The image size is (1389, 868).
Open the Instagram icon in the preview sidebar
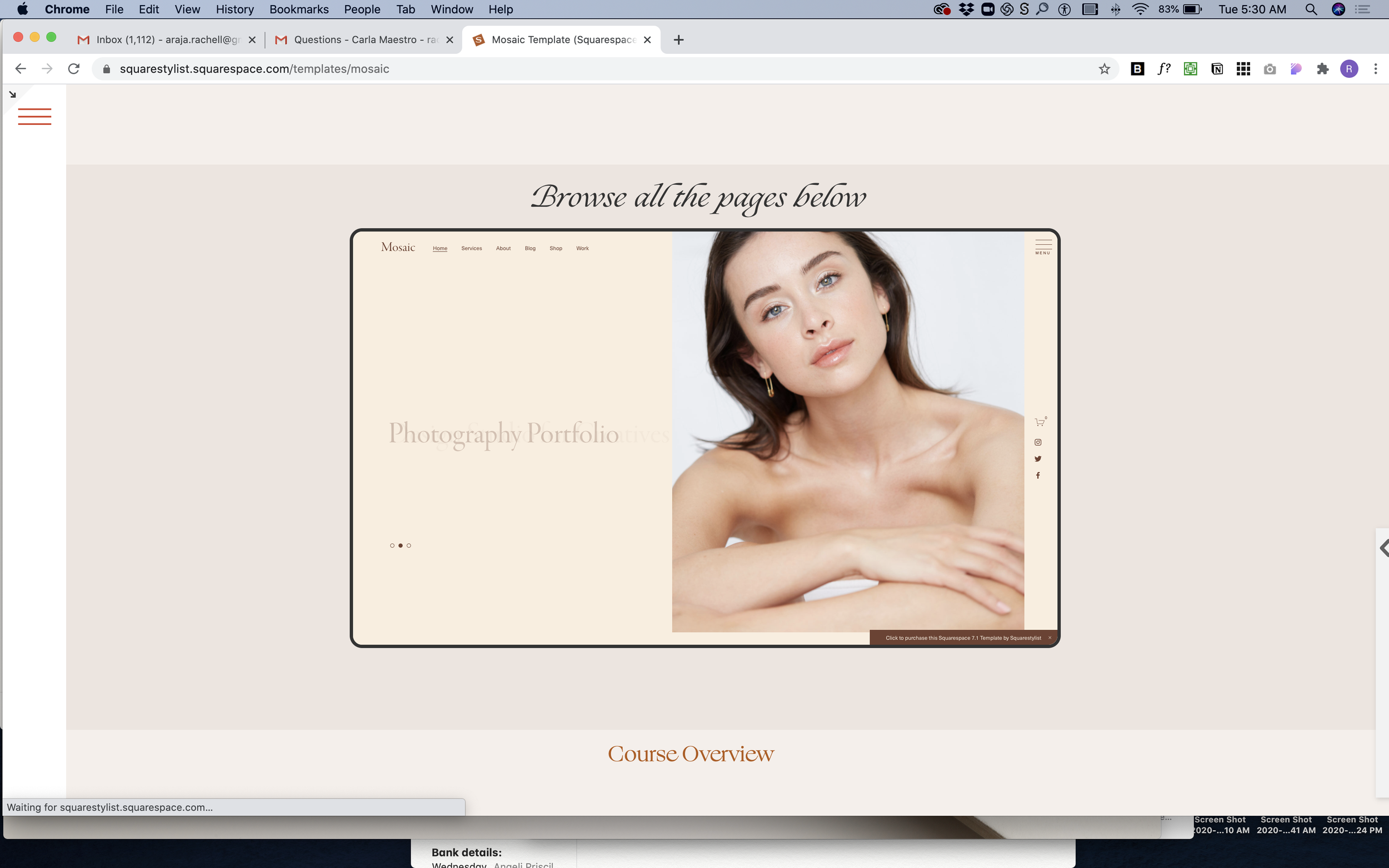(x=1038, y=442)
